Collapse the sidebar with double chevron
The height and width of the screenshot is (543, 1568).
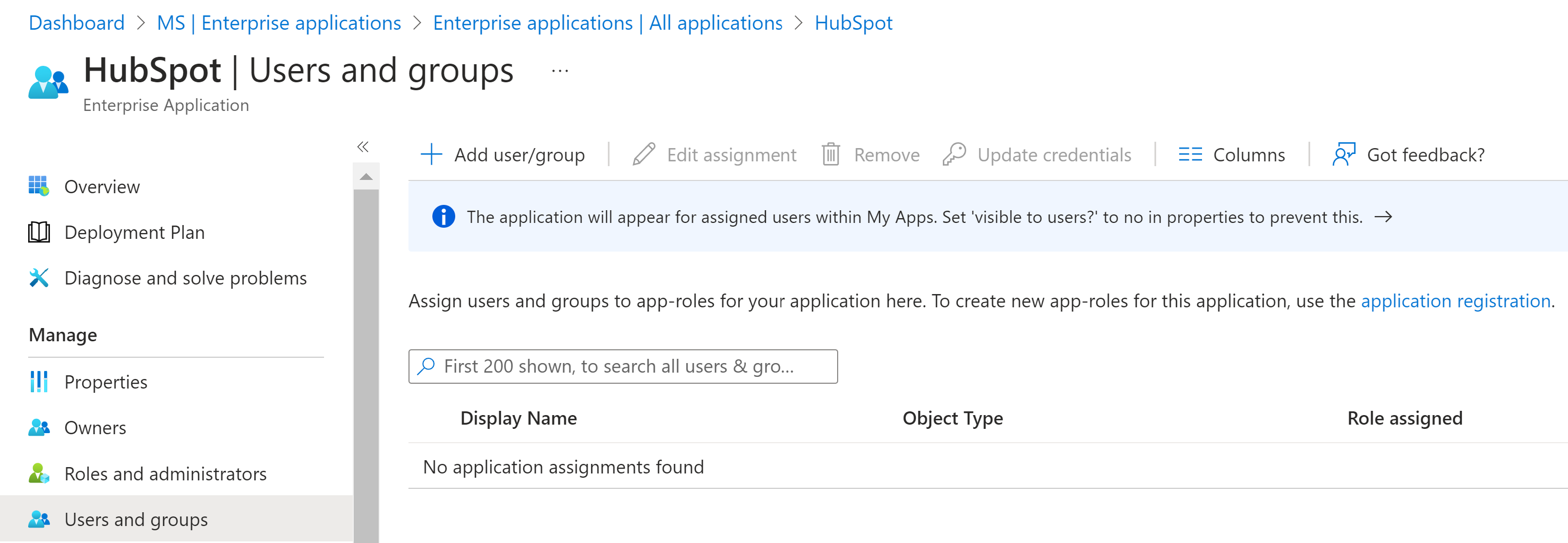pos(363,146)
